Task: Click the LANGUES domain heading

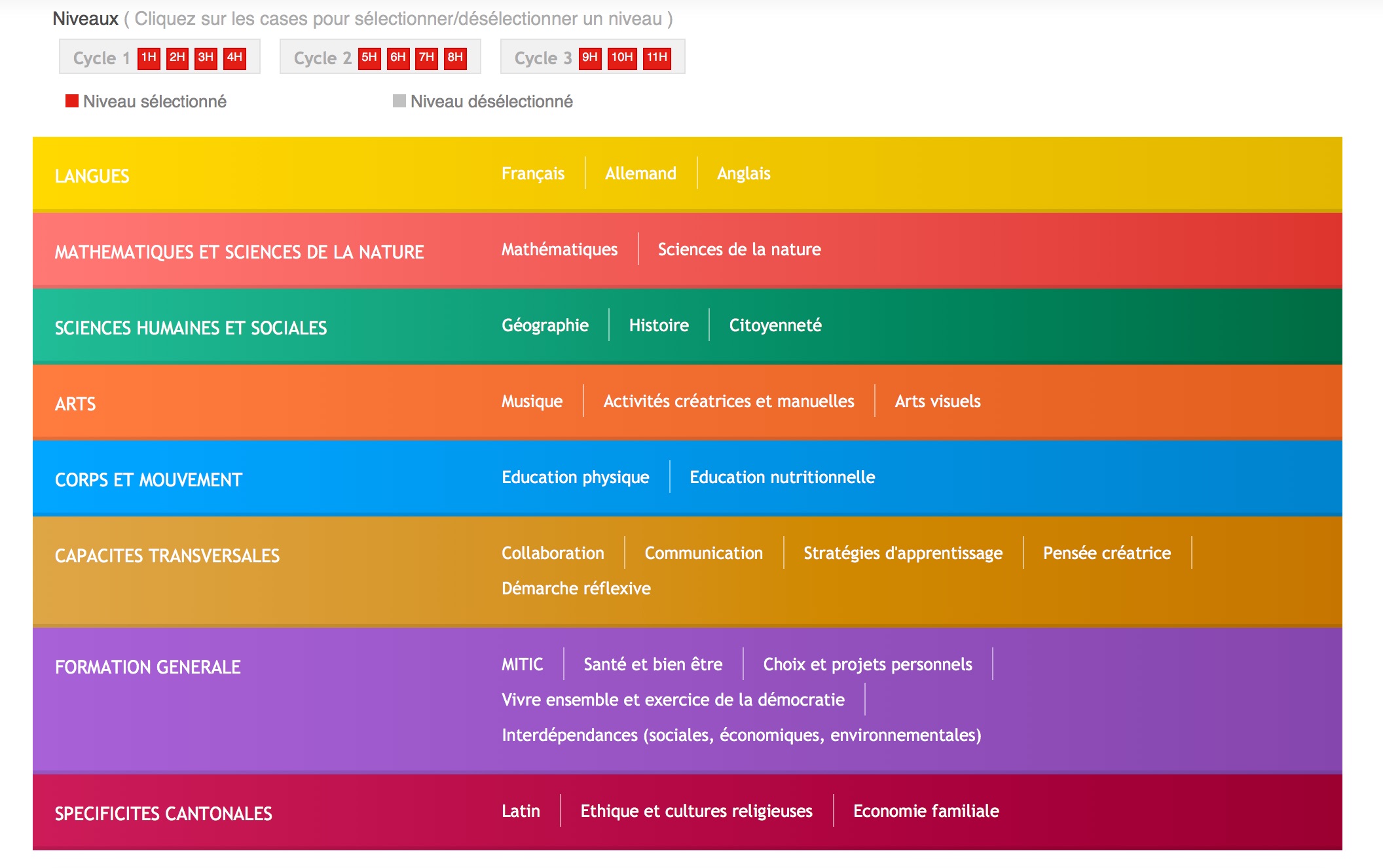Action: point(92,176)
